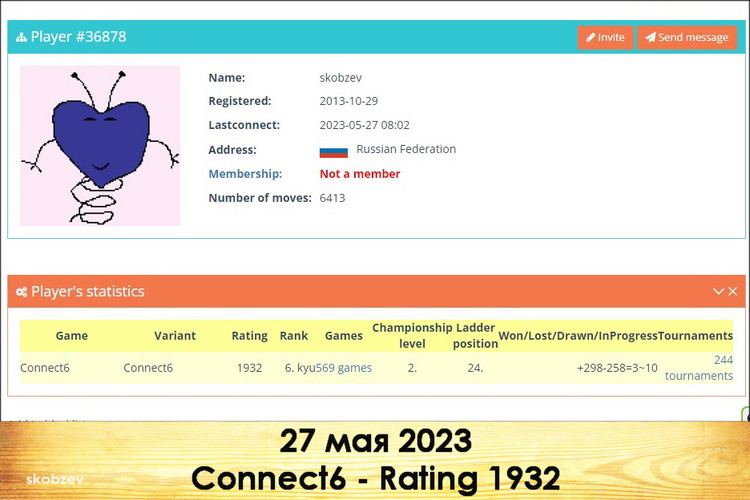Collapse the Player's statistics panel with chevron
Image resolution: width=750 pixels, height=500 pixels.
point(718,291)
